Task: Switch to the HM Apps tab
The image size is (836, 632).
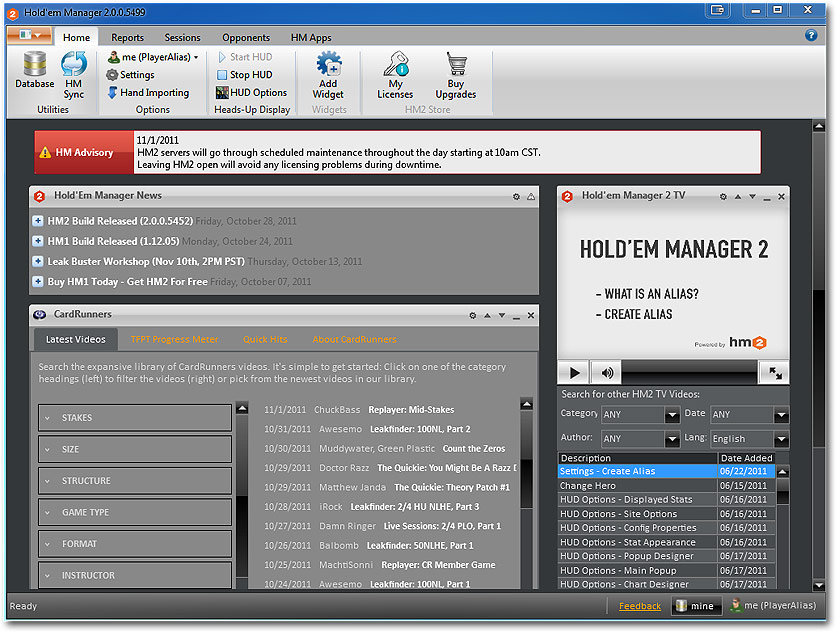Action: pyautogui.click(x=311, y=37)
